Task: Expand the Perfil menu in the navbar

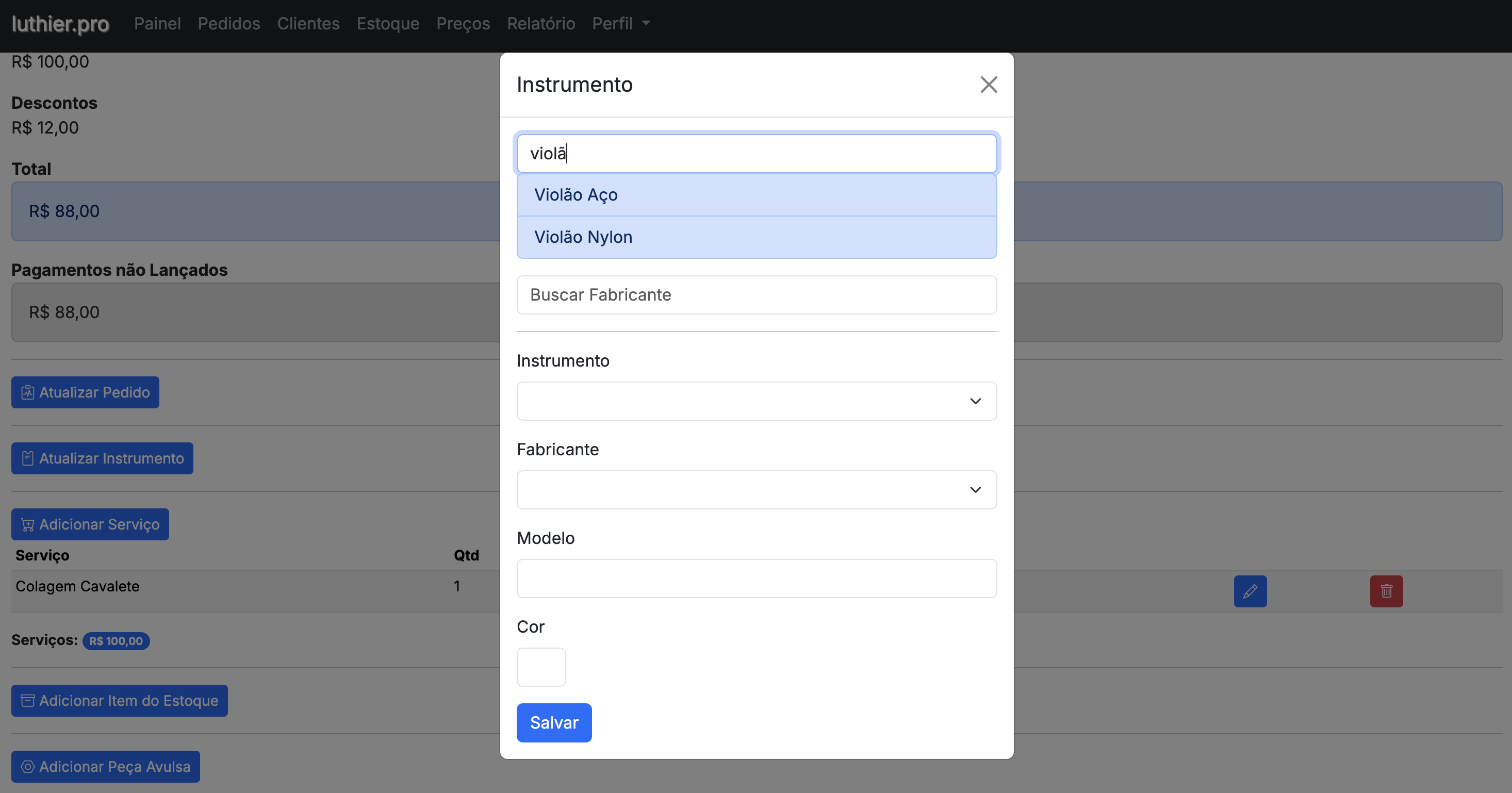Action: pyautogui.click(x=620, y=24)
